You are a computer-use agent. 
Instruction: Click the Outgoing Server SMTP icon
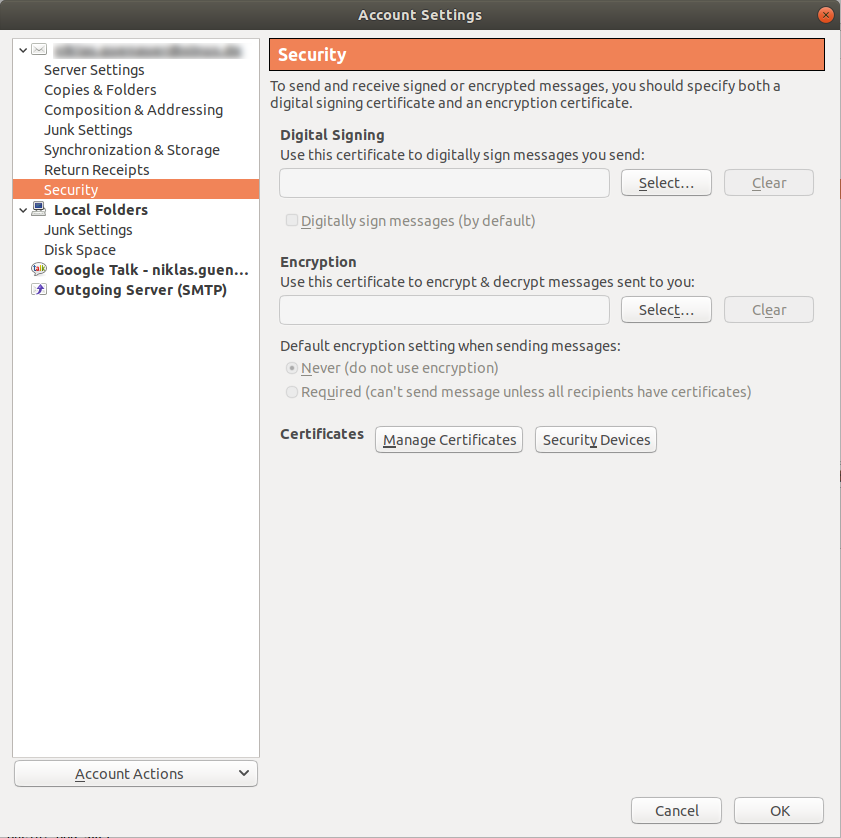point(39,290)
